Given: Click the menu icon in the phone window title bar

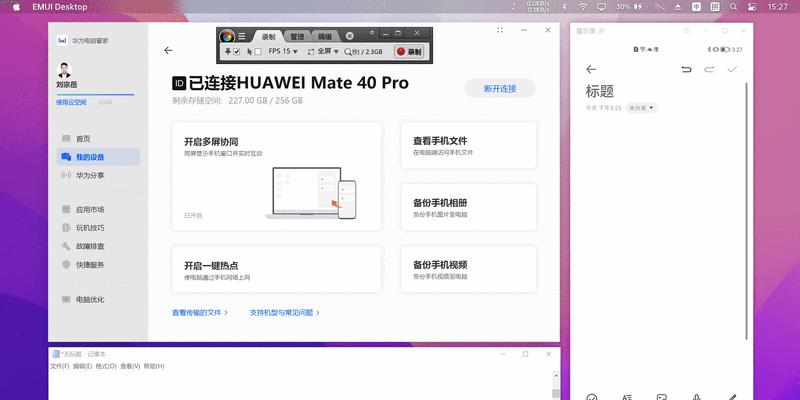Looking at the screenshot, I should tap(687, 31).
